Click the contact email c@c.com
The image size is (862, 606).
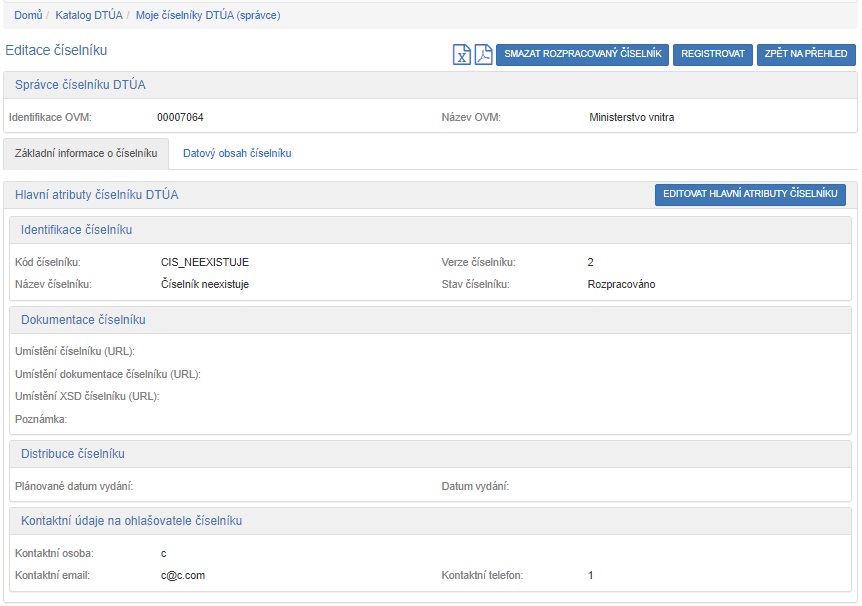[183, 575]
